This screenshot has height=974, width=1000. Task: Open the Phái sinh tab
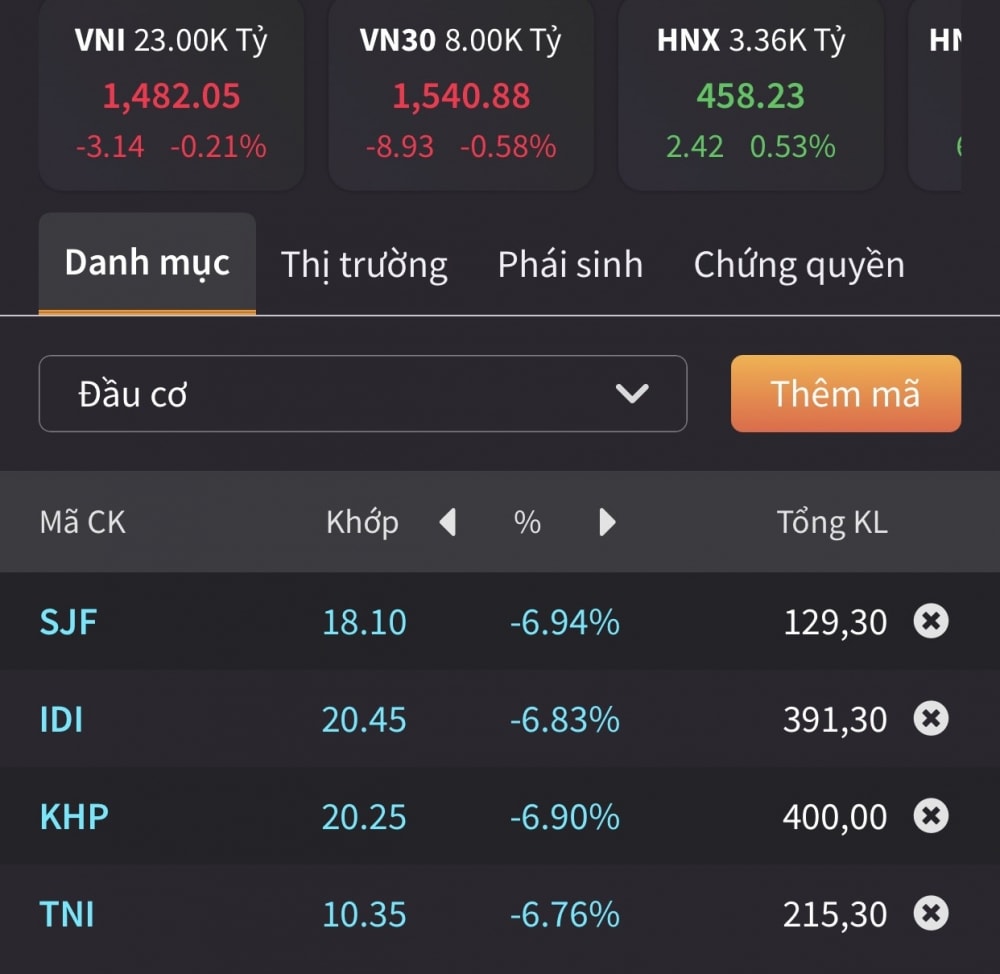tap(570, 265)
